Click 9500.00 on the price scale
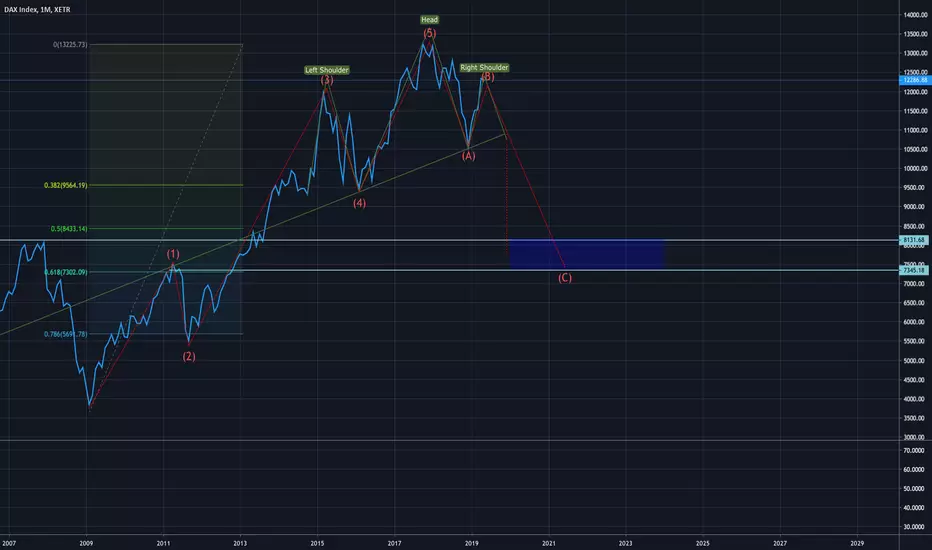Screen dimensions: 932x550 click(x=915, y=187)
